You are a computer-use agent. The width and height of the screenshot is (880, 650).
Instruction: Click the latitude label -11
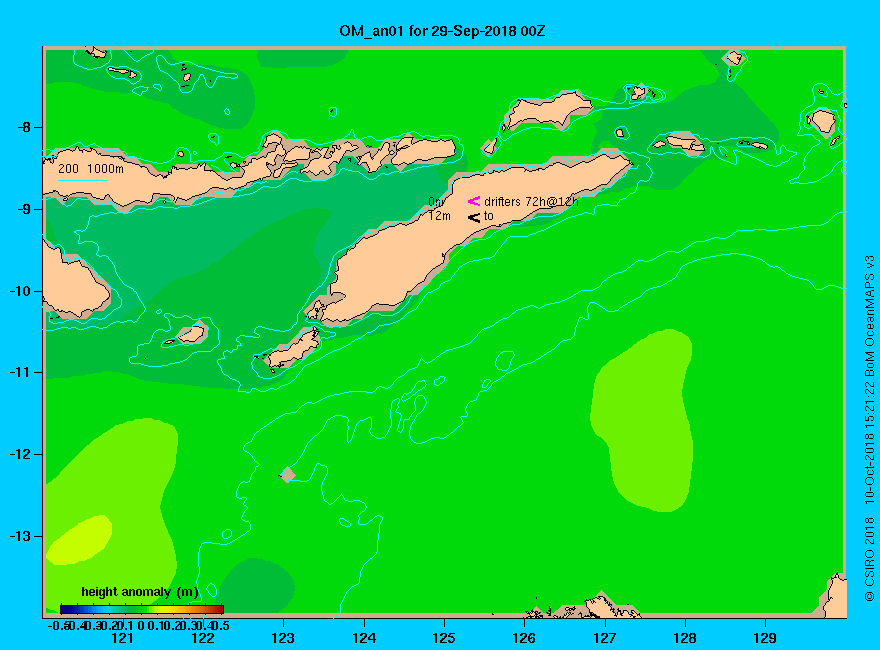[20, 372]
